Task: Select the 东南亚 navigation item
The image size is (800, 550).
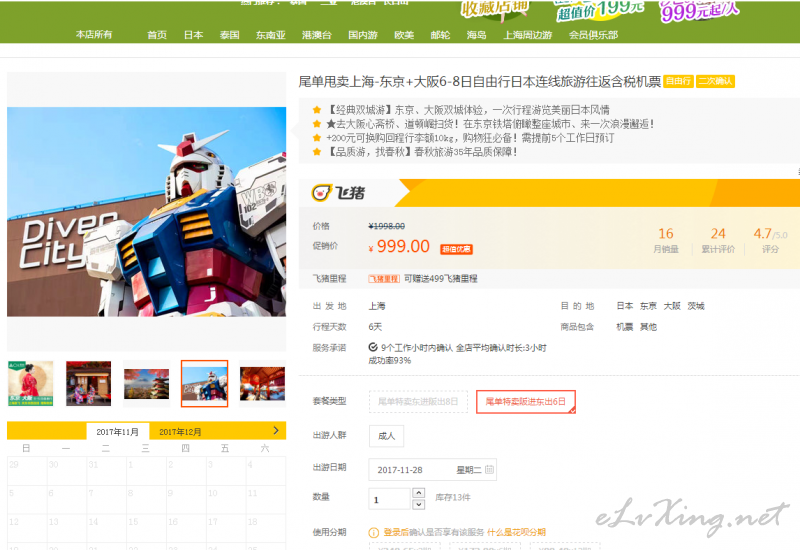Action: [270, 35]
